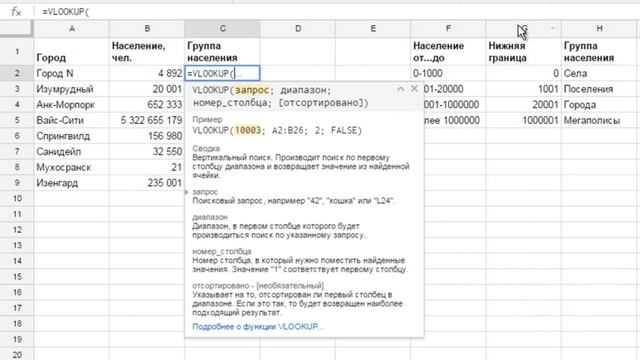The height and width of the screenshot is (360, 640).
Task: Click cell 'Спрингвилд'
Action: (x=72, y=136)
